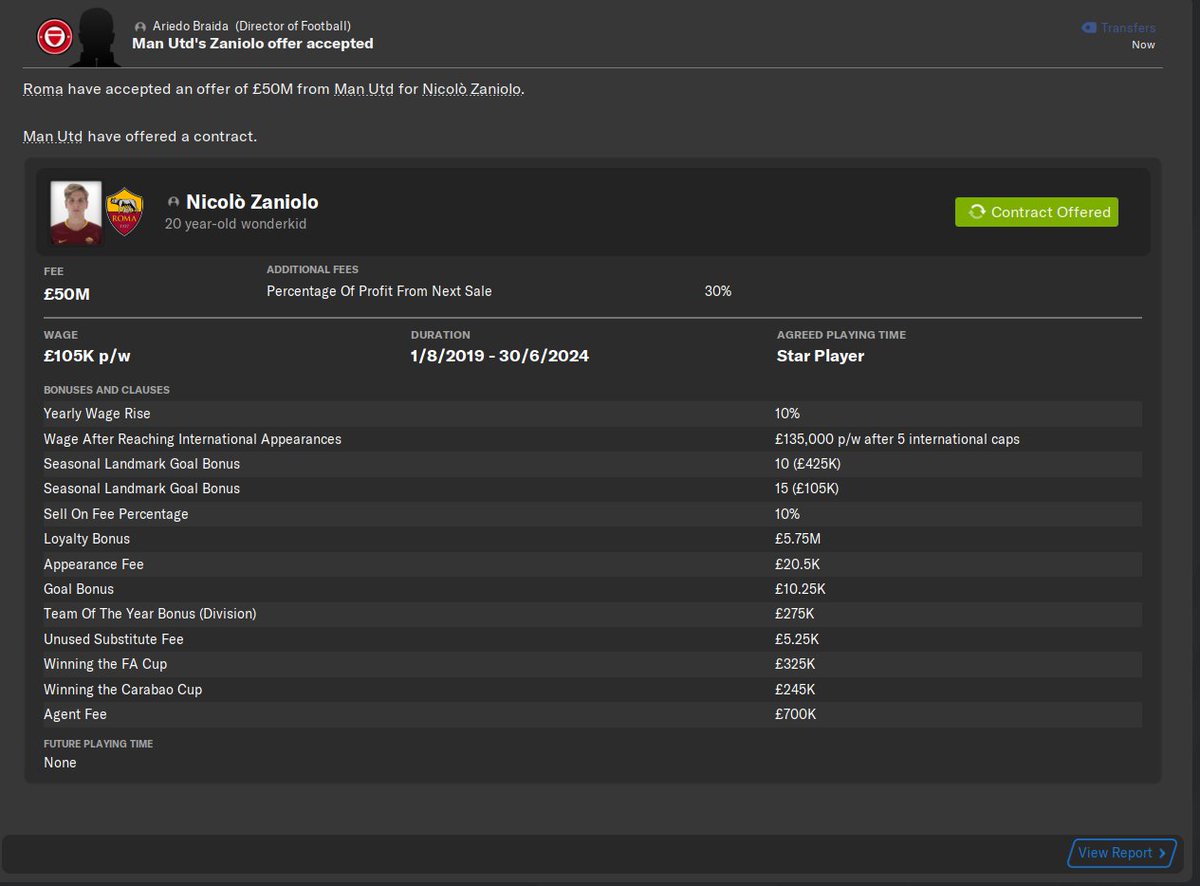This screenshot has height=886, width=1200.
Task: Click the £5.75M loyalty bonus value
Action: pos(798,539)
